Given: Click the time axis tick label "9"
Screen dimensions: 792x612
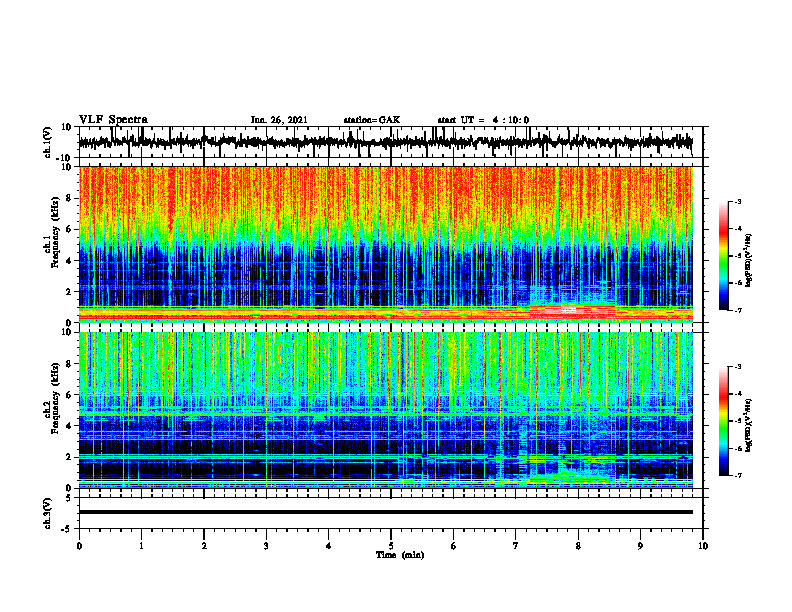Looking at the screenshot, I should (640, 546).
